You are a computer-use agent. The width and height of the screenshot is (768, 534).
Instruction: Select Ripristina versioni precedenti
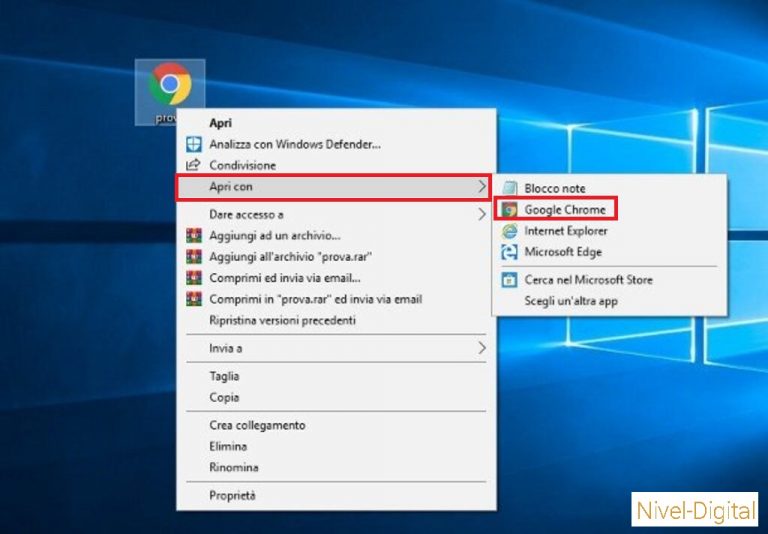click(282, 321)
